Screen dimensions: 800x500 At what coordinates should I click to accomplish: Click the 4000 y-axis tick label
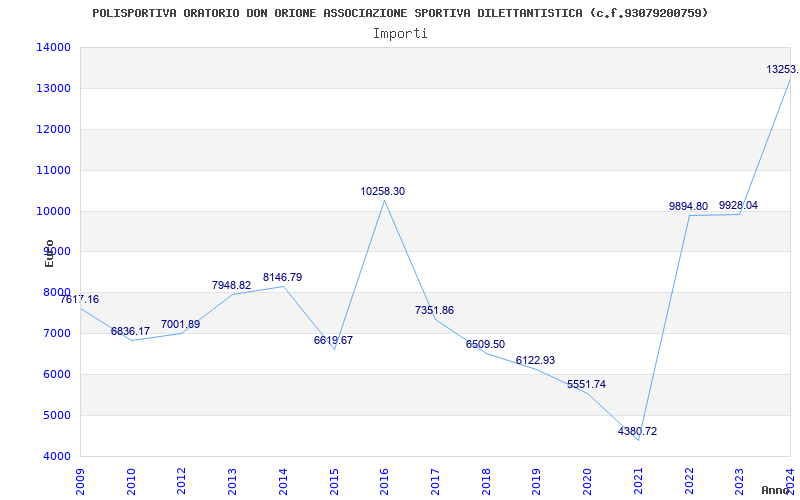(57, 456)
